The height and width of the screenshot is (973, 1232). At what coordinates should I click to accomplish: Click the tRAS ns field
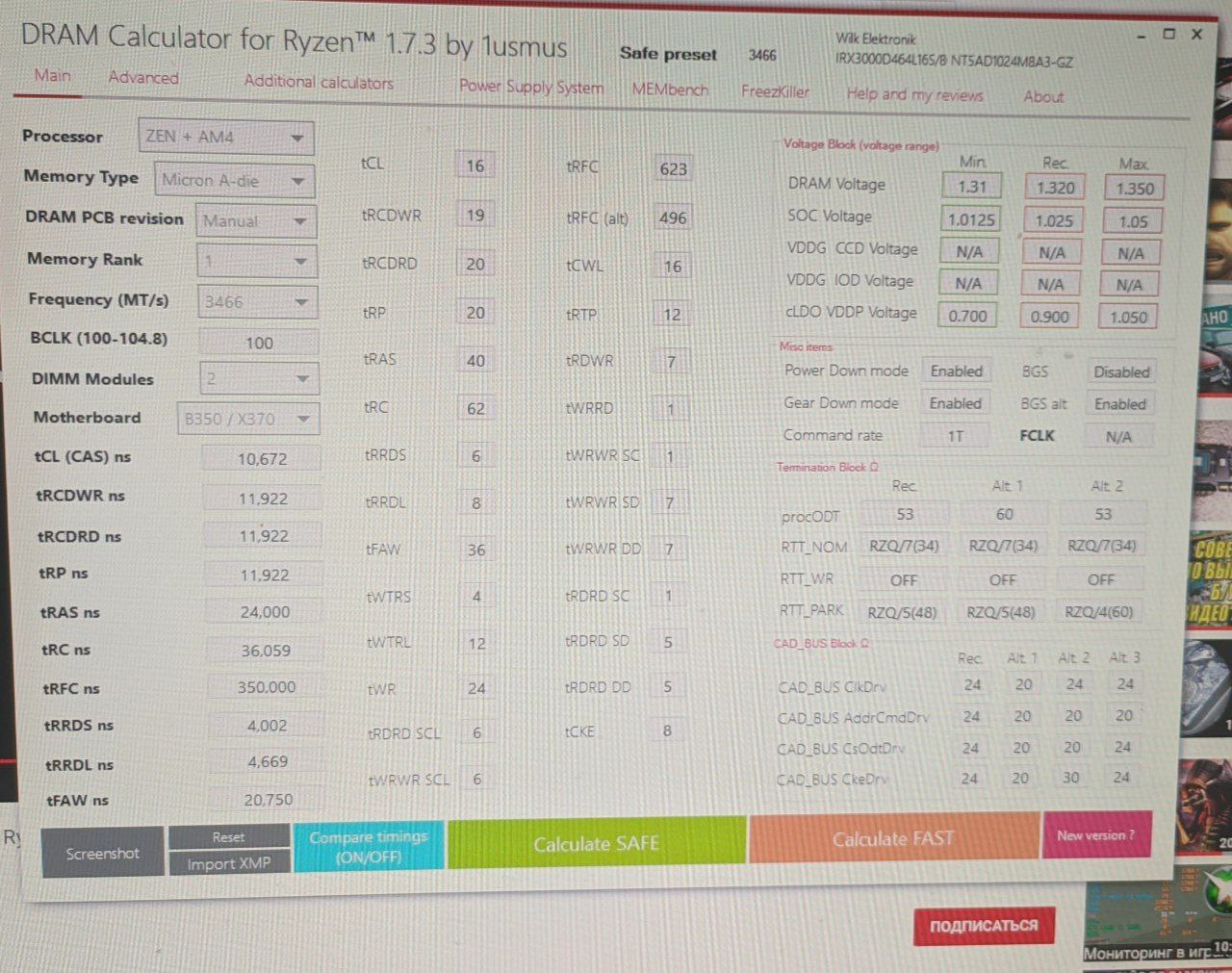pos(265,612)
